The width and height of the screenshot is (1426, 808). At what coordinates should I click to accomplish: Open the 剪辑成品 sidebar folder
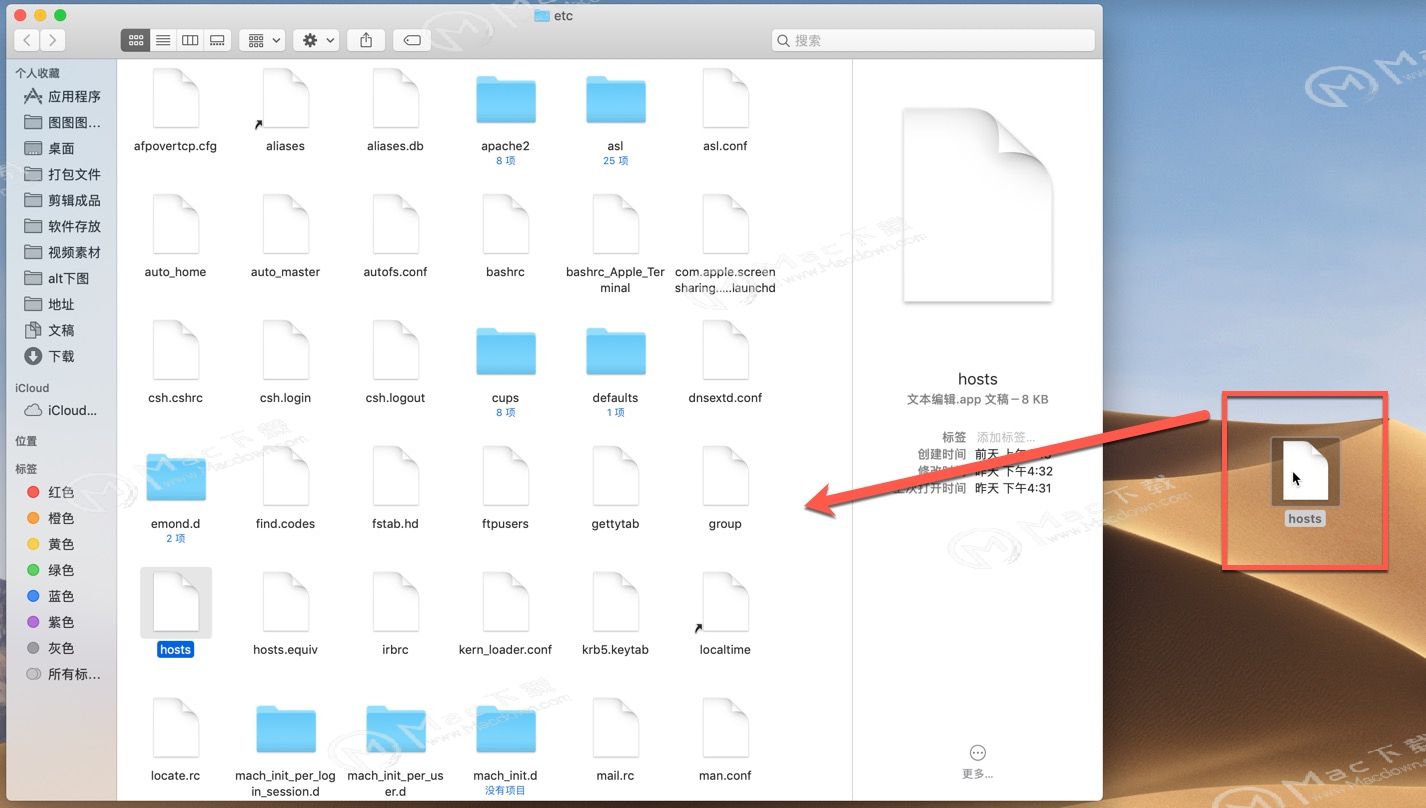[62, 200]
